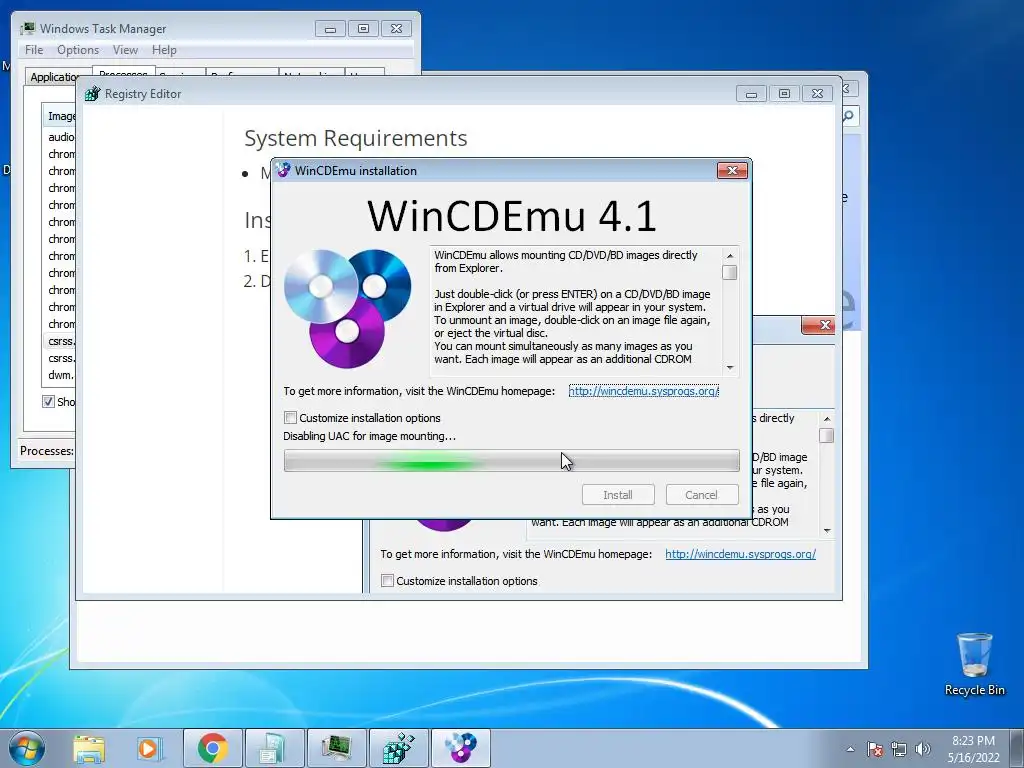Close the Registry Editor window
The image size is (1024, 768).
[x=817, y=94]
